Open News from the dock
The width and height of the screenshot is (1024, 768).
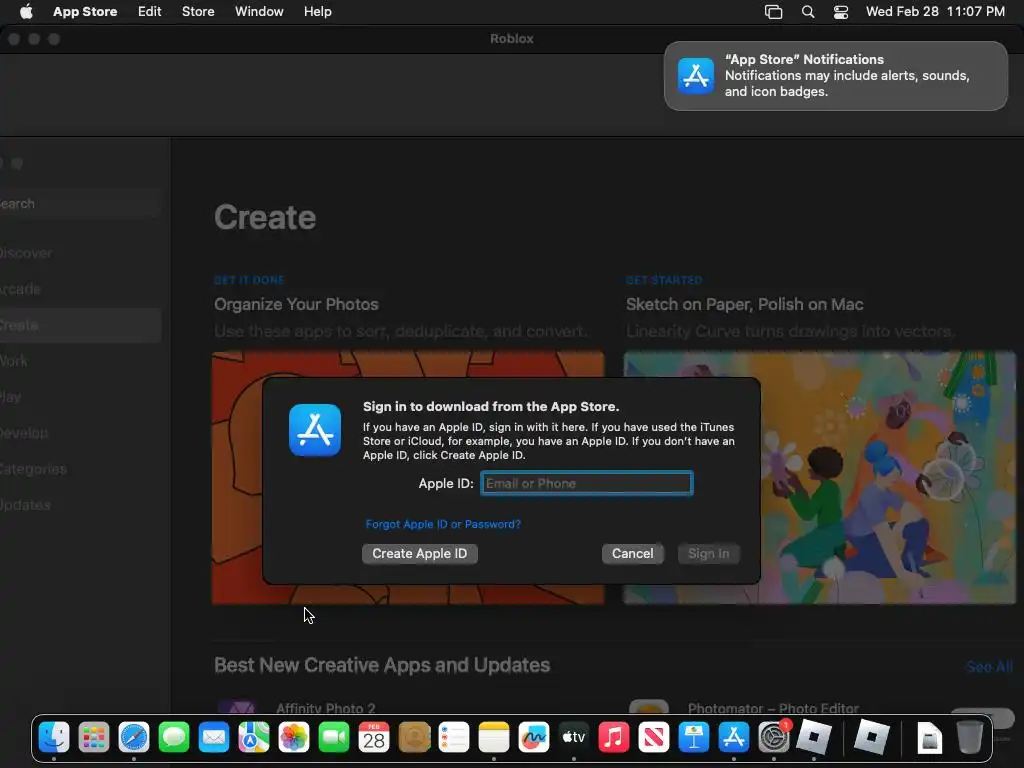tap(654, 738)
